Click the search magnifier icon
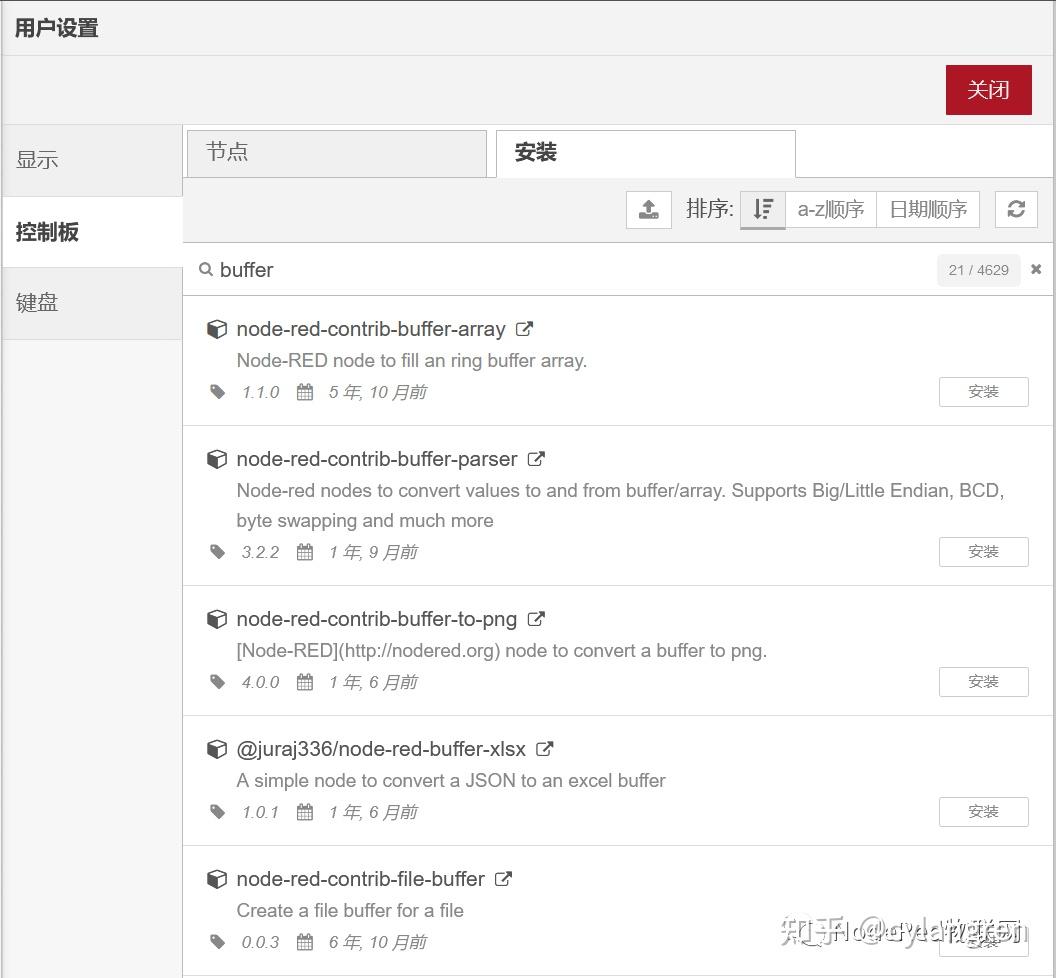The height and width of the screenshot is (978, 1056). [206, 269]
